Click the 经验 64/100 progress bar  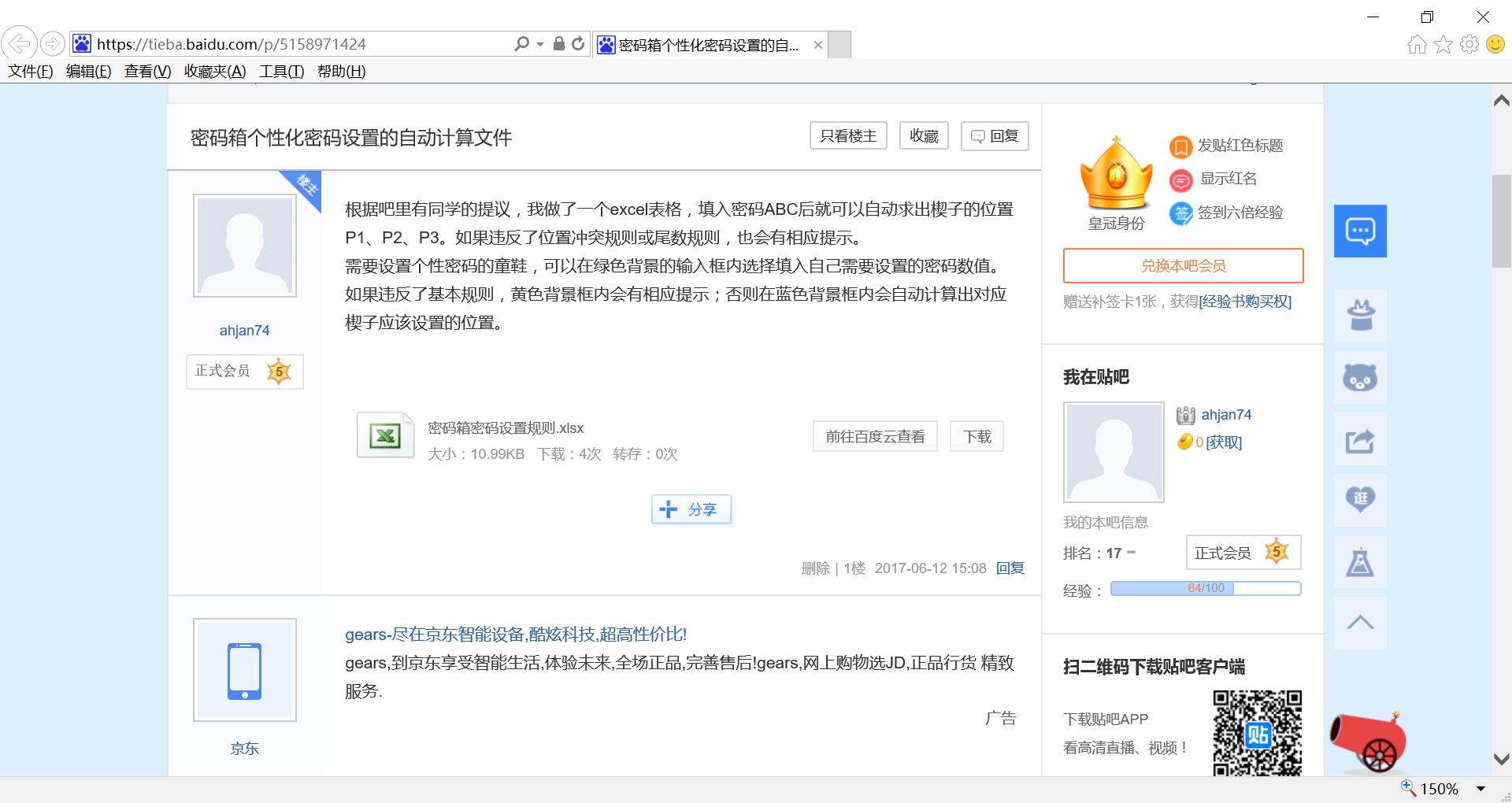tap(1206, 589)
